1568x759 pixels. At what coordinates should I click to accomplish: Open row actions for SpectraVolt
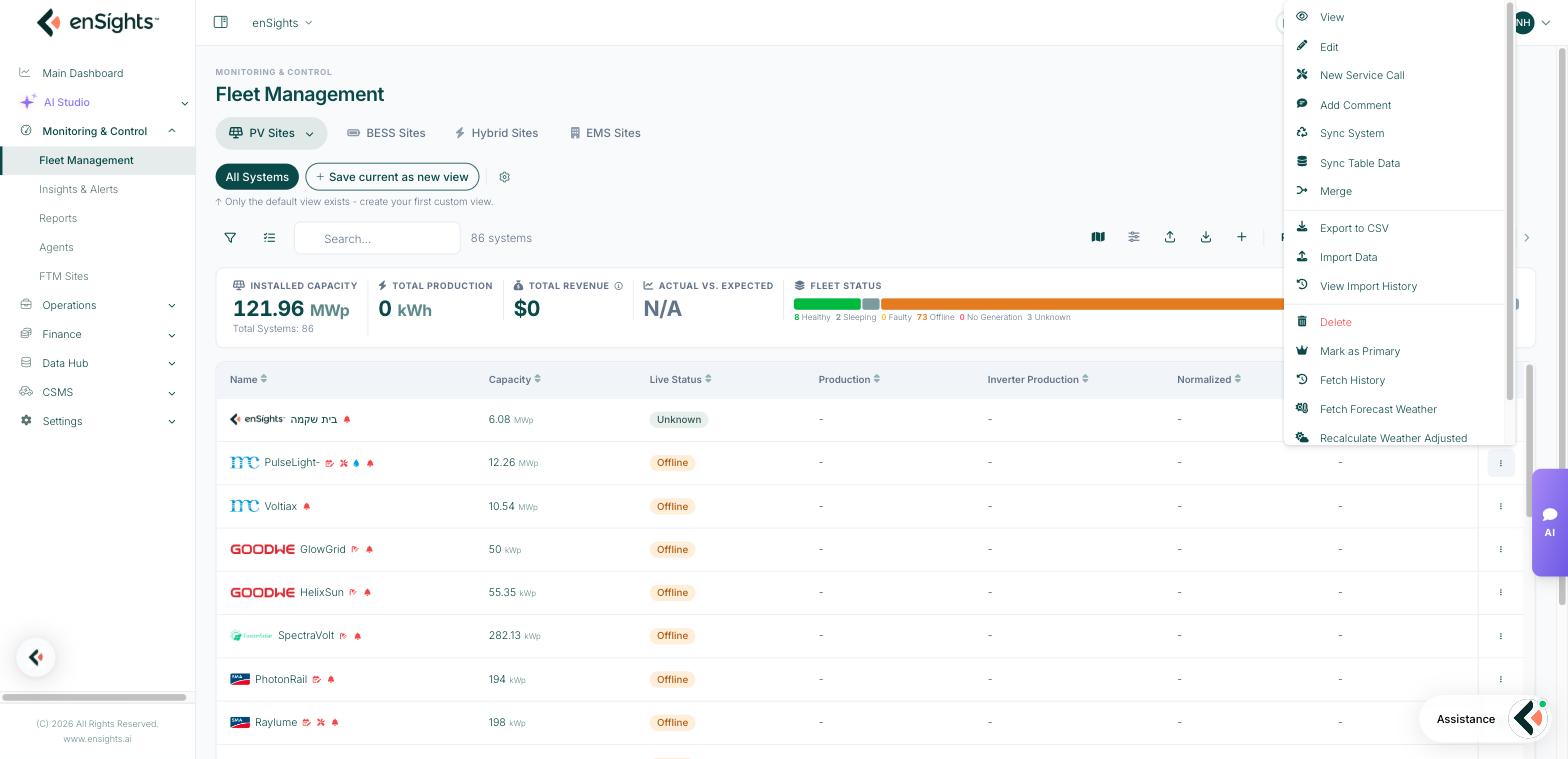click(1501, 636)
